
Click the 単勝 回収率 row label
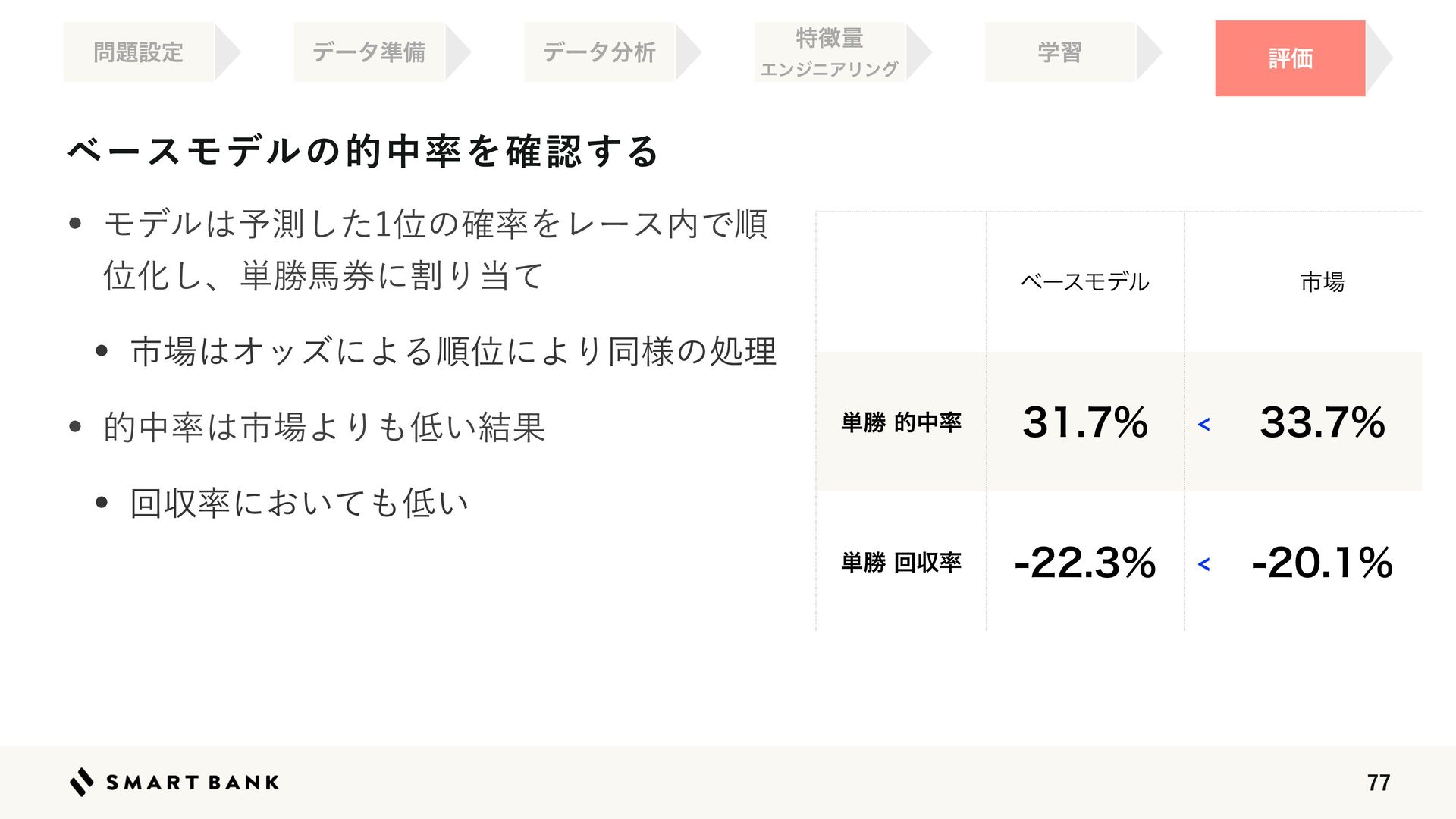[x=901, y=563]
